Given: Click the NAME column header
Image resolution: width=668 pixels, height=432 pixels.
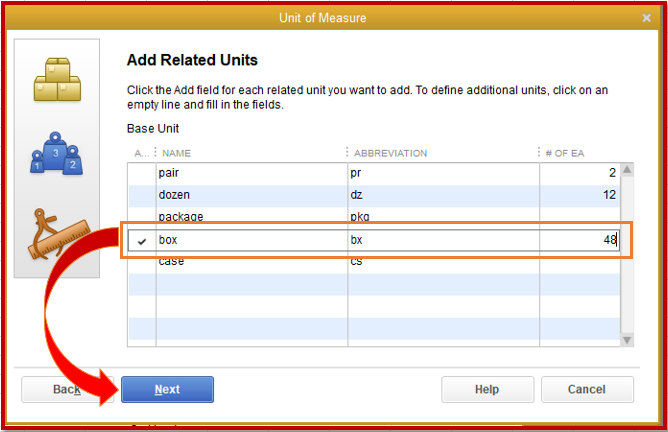Looking at the screenshot, I should pos(176,153).
